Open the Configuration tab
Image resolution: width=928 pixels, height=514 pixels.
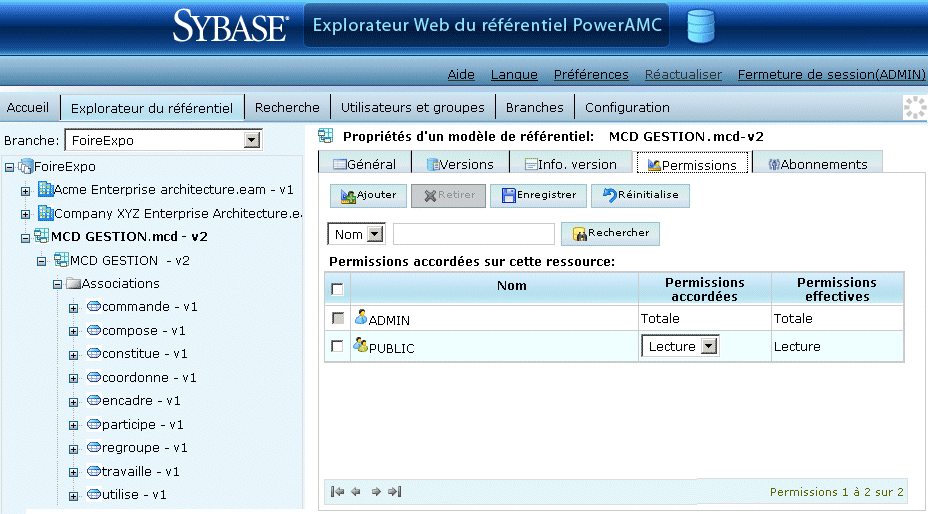click(x=627, y=107)
